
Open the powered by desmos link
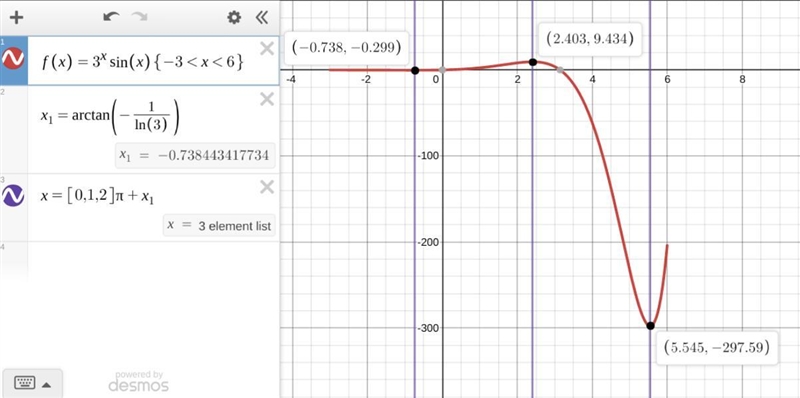(x=138, y=381)
